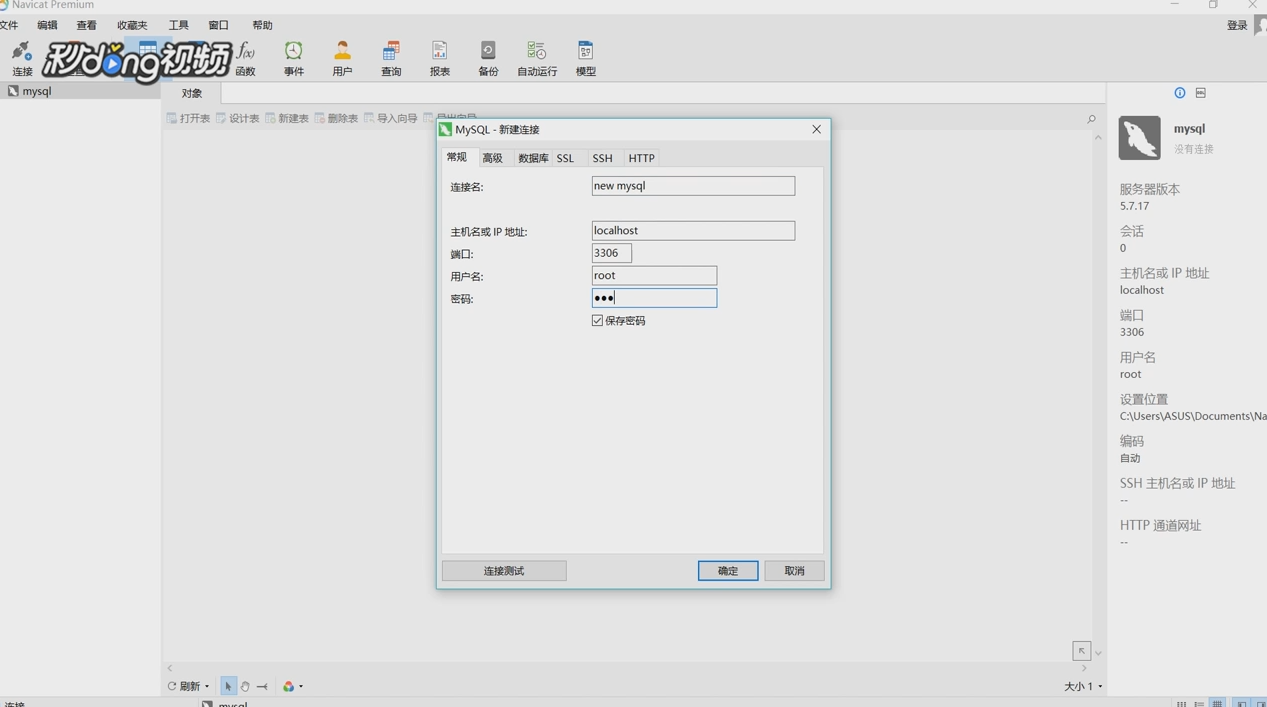Viewport: 1267px width, 707px height.
Task: Open the 编辑 (Edit) menu
Action: point(47,25)
